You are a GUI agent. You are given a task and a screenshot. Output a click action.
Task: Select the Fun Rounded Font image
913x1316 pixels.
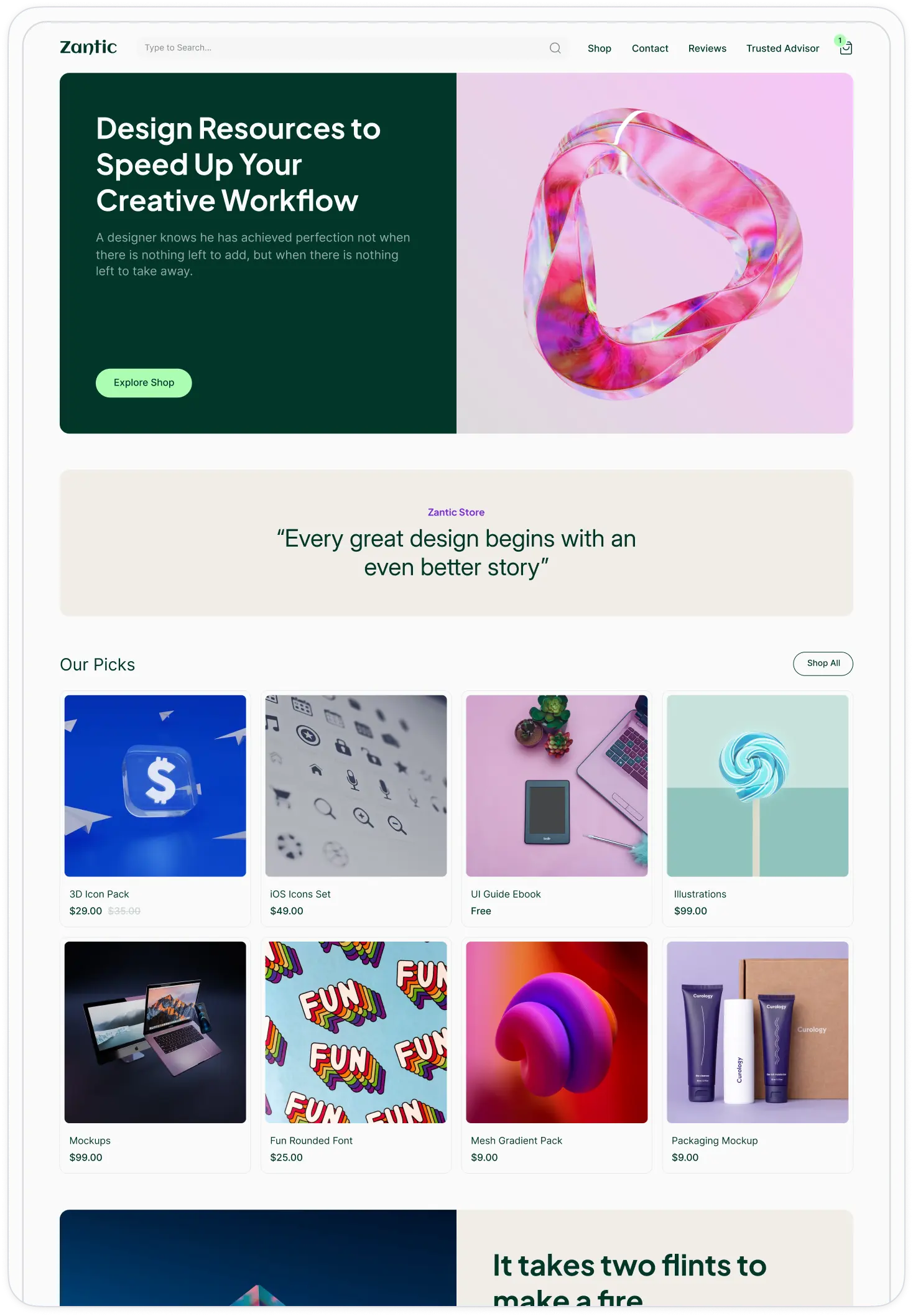pyautogui.click(x=356, y=1032)
